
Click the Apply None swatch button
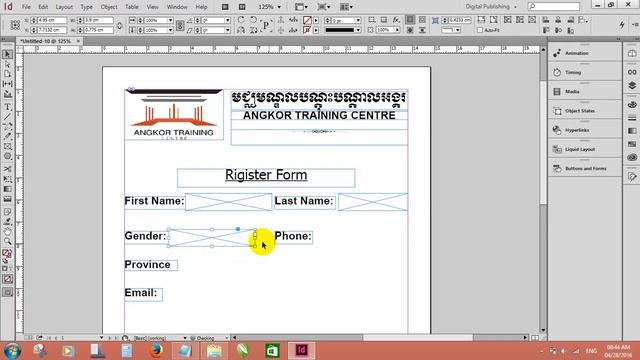(7, 279)
